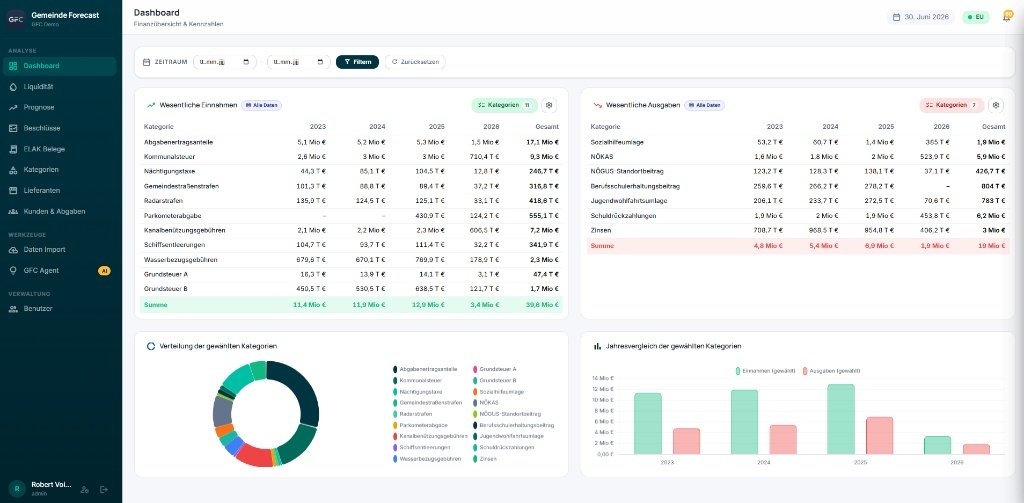Open notifications via the bell icon
Viewport: 1024px width, 503px height.
point(1006,17)
